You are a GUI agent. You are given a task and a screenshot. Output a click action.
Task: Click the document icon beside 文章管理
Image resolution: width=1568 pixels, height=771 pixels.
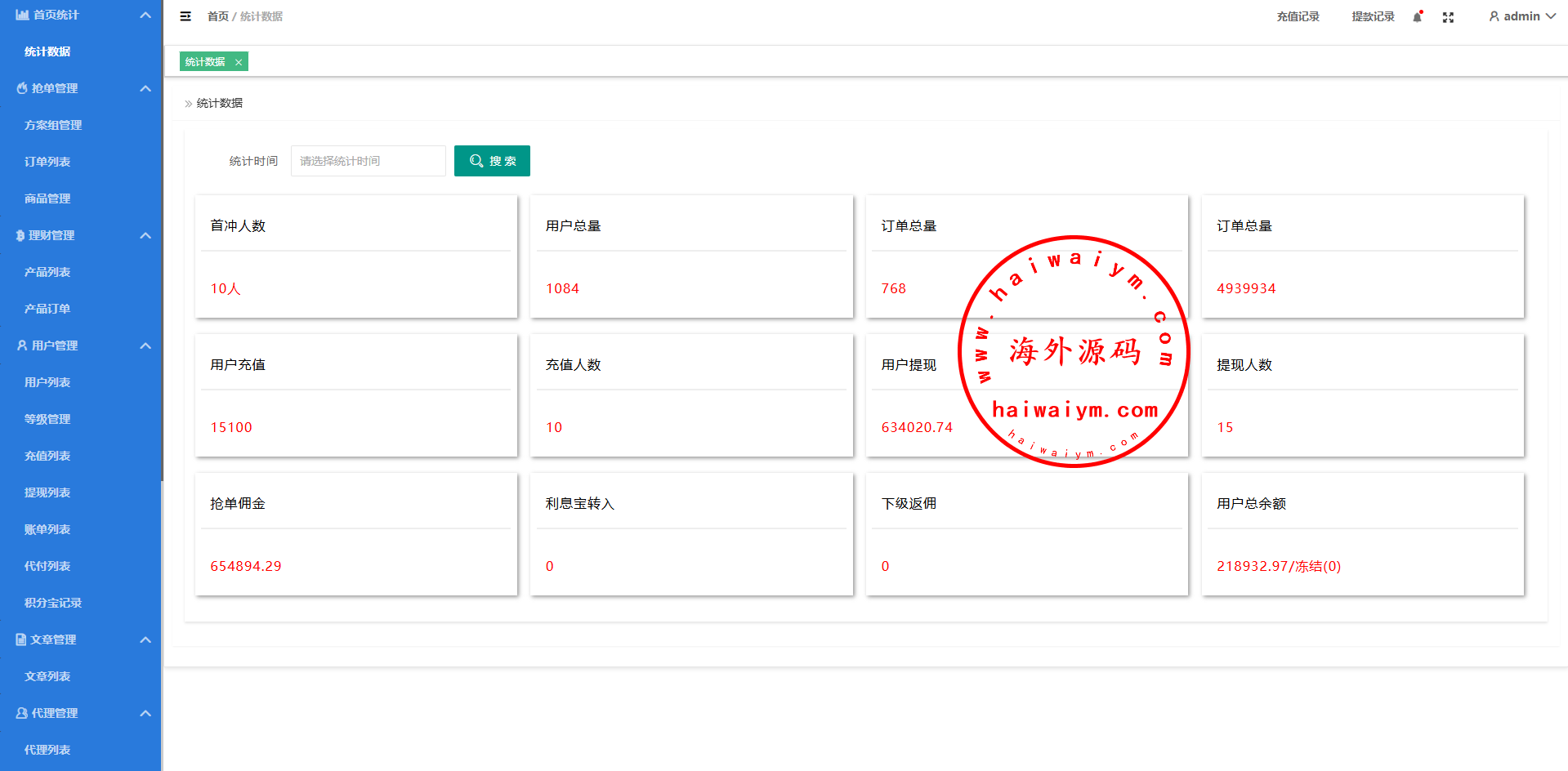(21, 640)
